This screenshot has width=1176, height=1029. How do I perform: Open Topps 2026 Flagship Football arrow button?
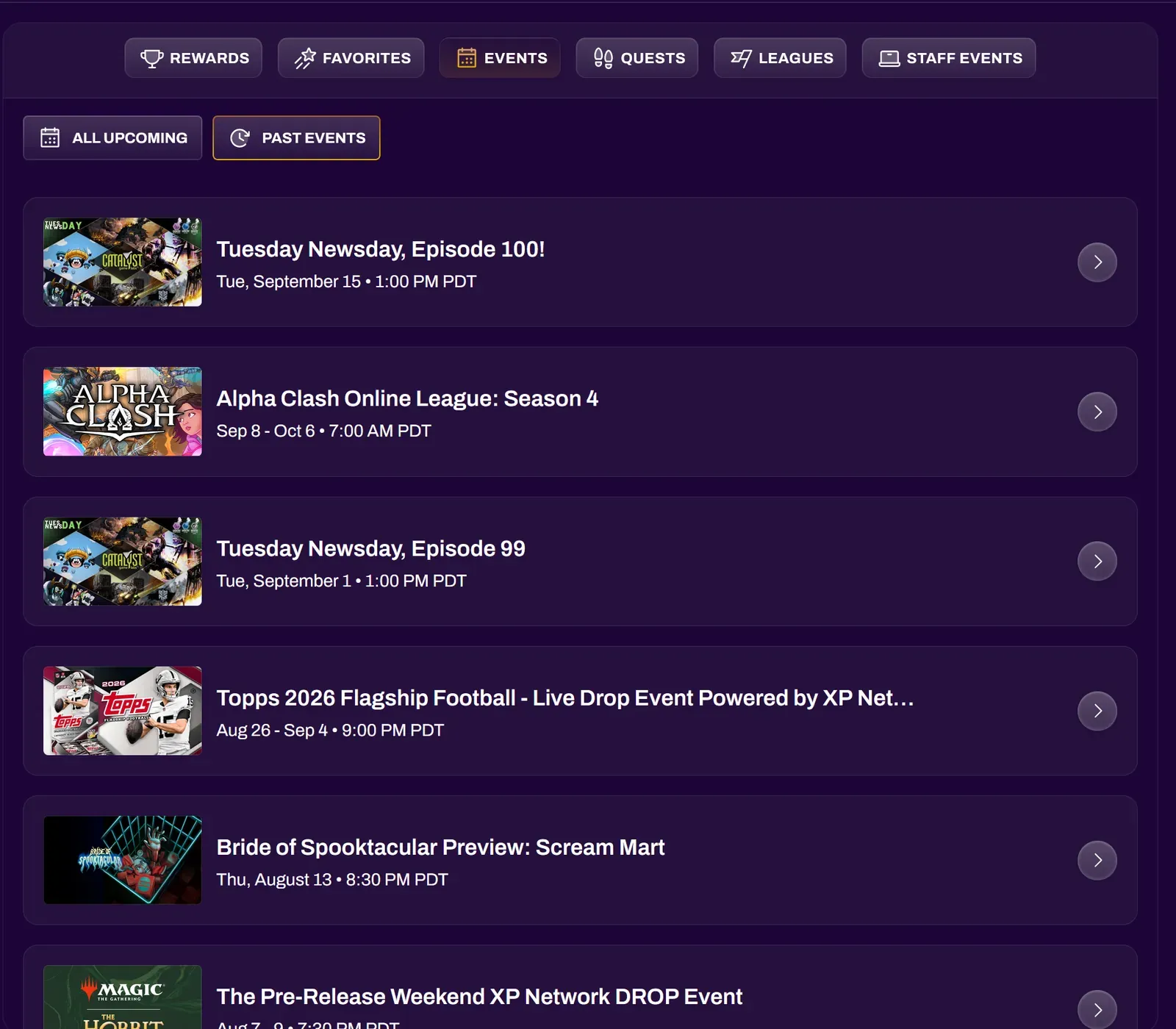(x=1097, y=711)
